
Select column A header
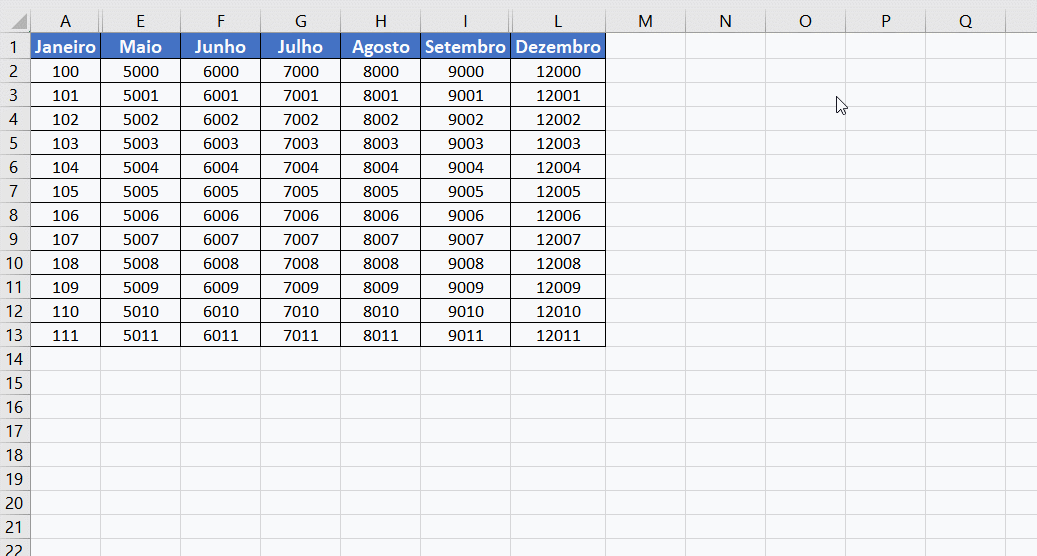pyautogui.click(x=65, y=21)
